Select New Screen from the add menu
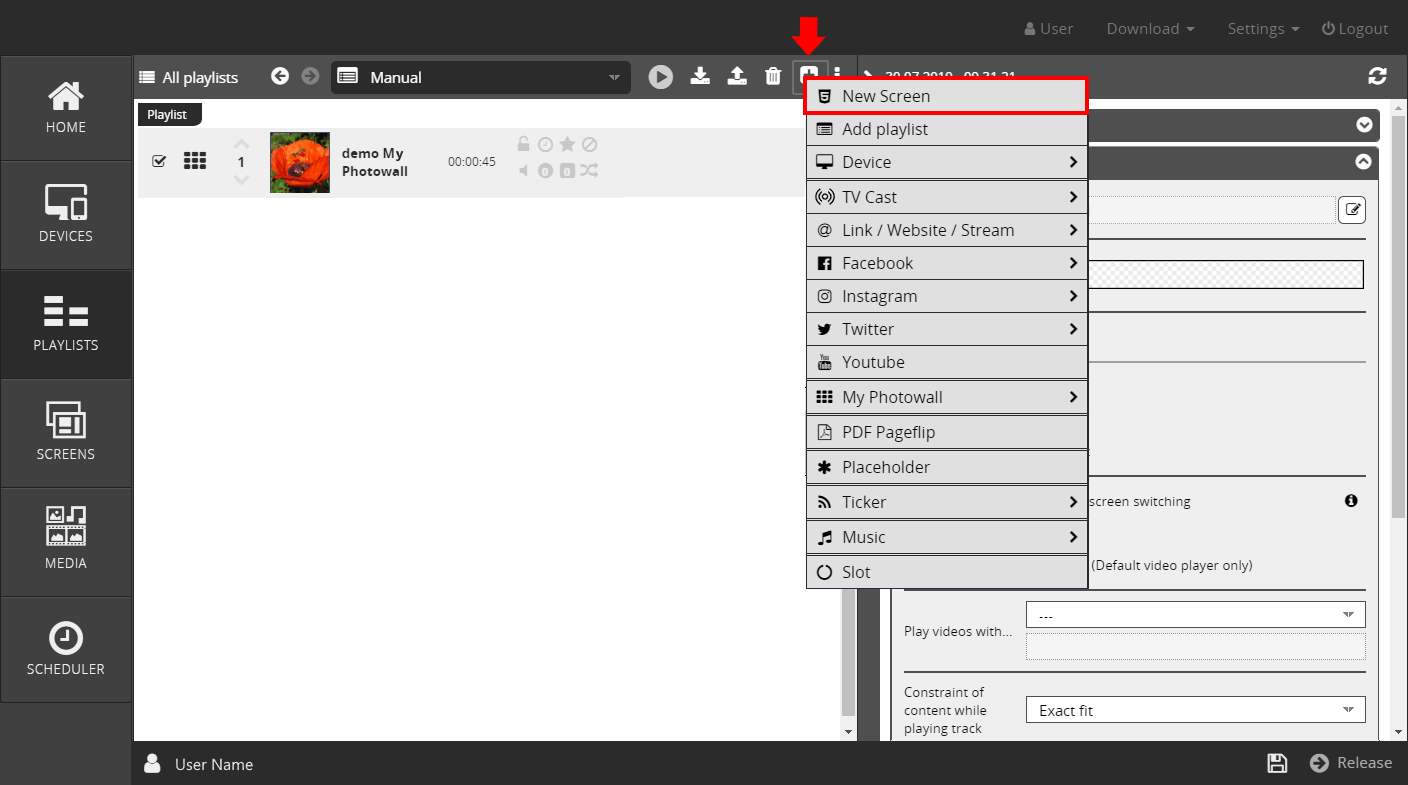Image resolution: width=1408 pixels, height=785 pixels. click(x=946, y=96)
